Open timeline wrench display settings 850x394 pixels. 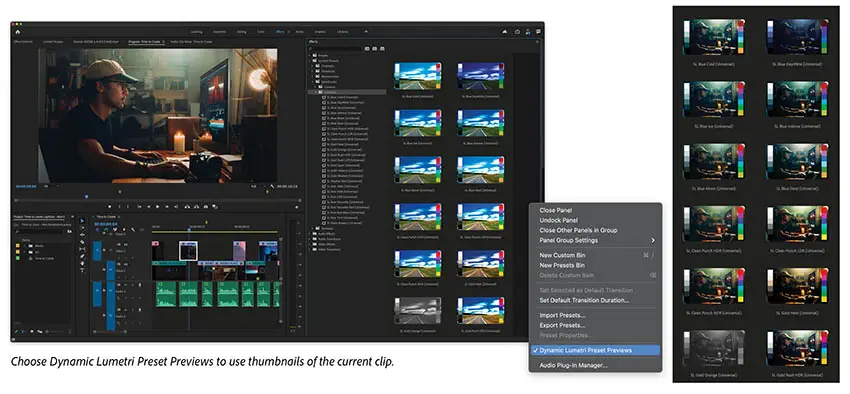(133, 229)
